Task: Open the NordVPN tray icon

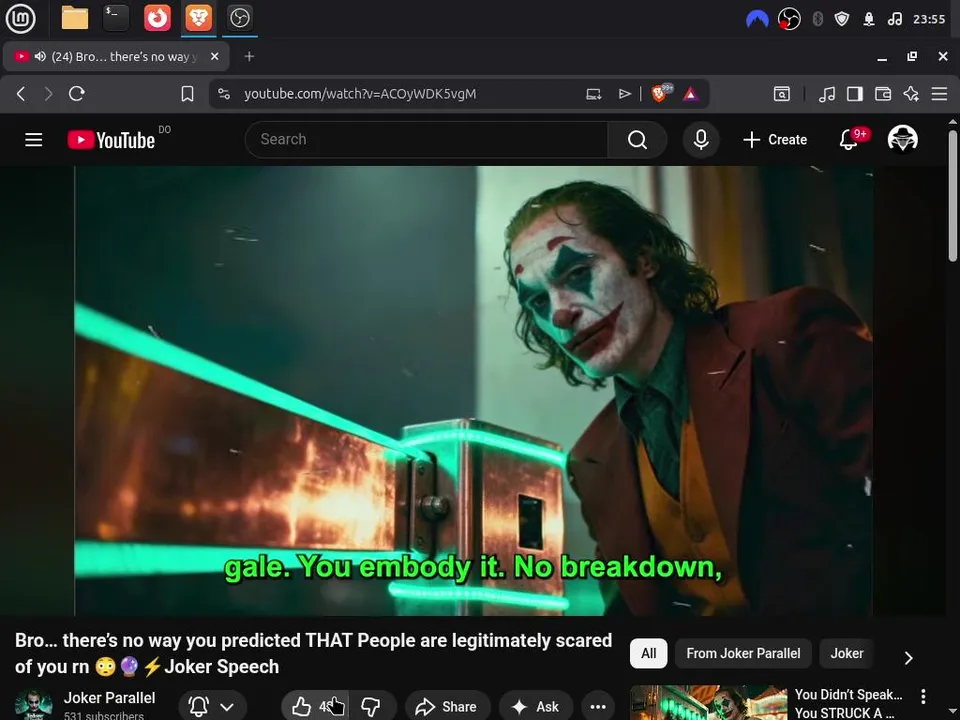Action: (x=757, y=20)
